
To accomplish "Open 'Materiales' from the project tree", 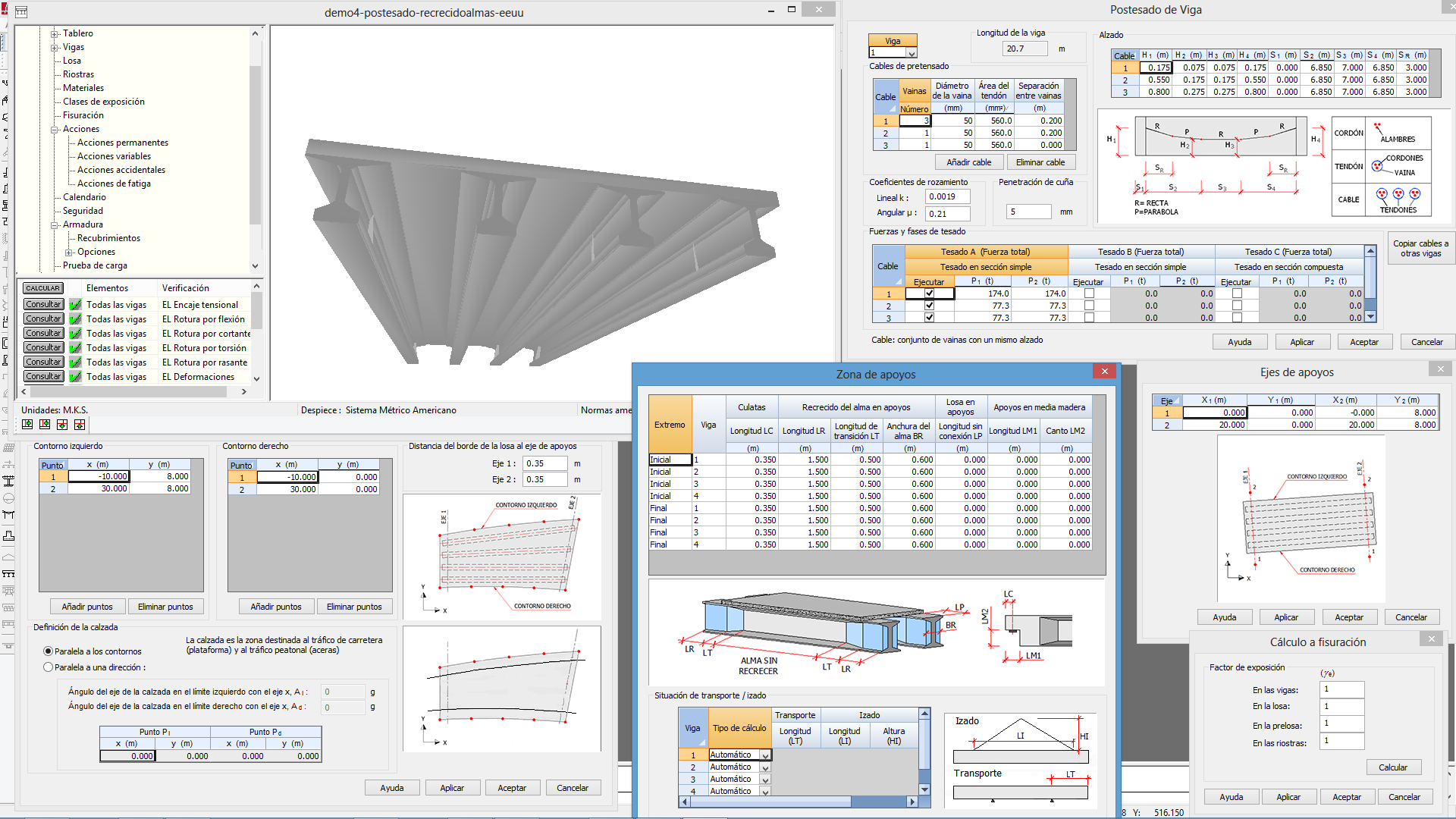I will point(83,88).
